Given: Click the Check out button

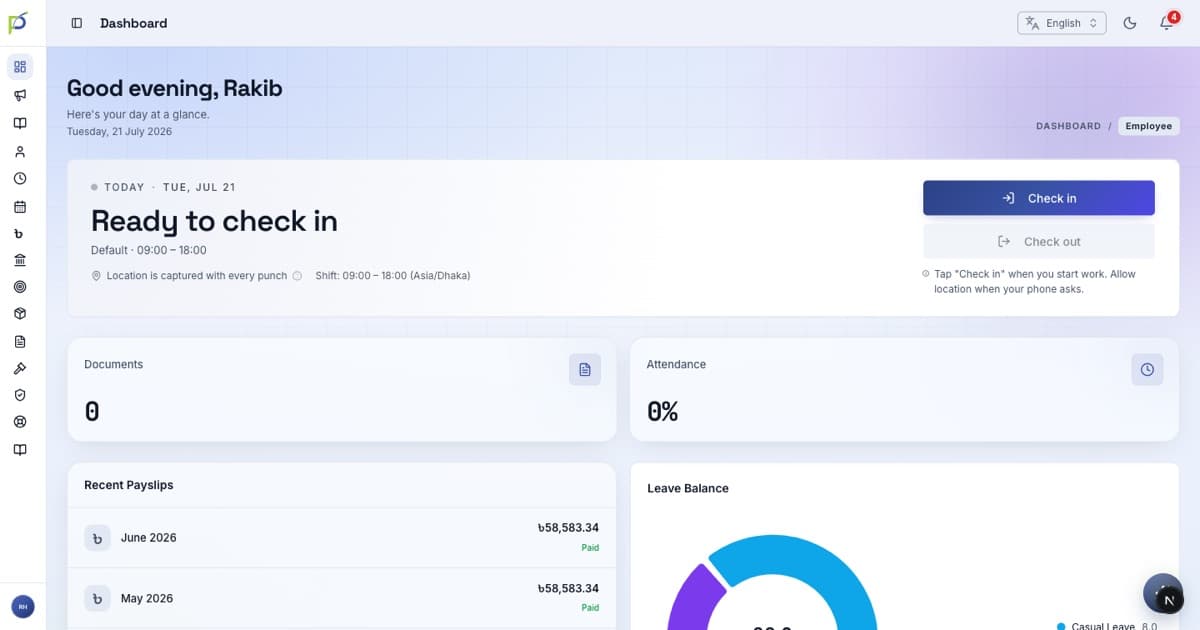Looking at the screenshot, I should (1039, 241).
